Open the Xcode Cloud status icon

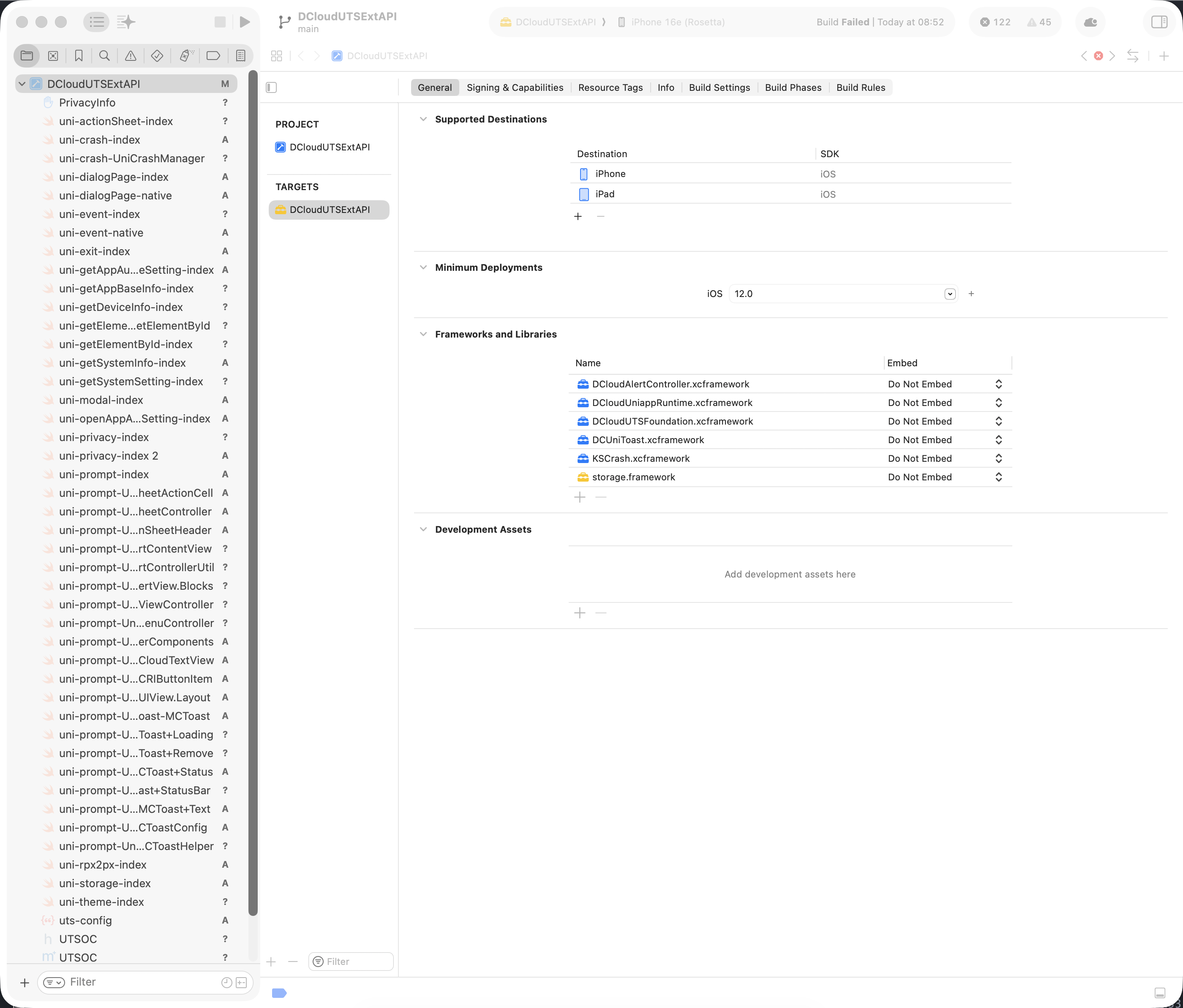1090,22
